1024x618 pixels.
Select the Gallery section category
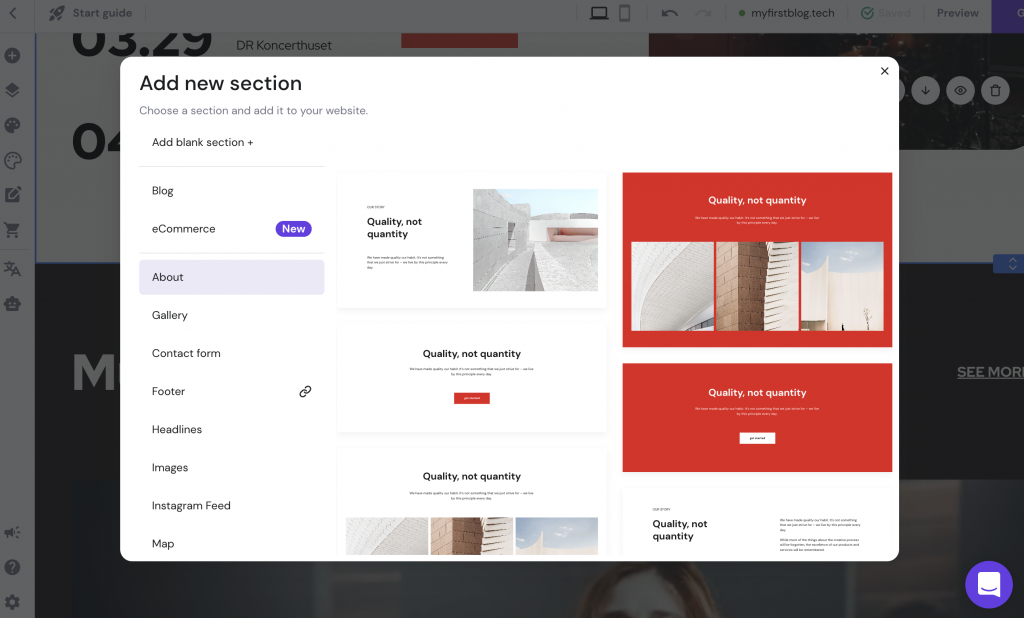click(x=170, y=315)
